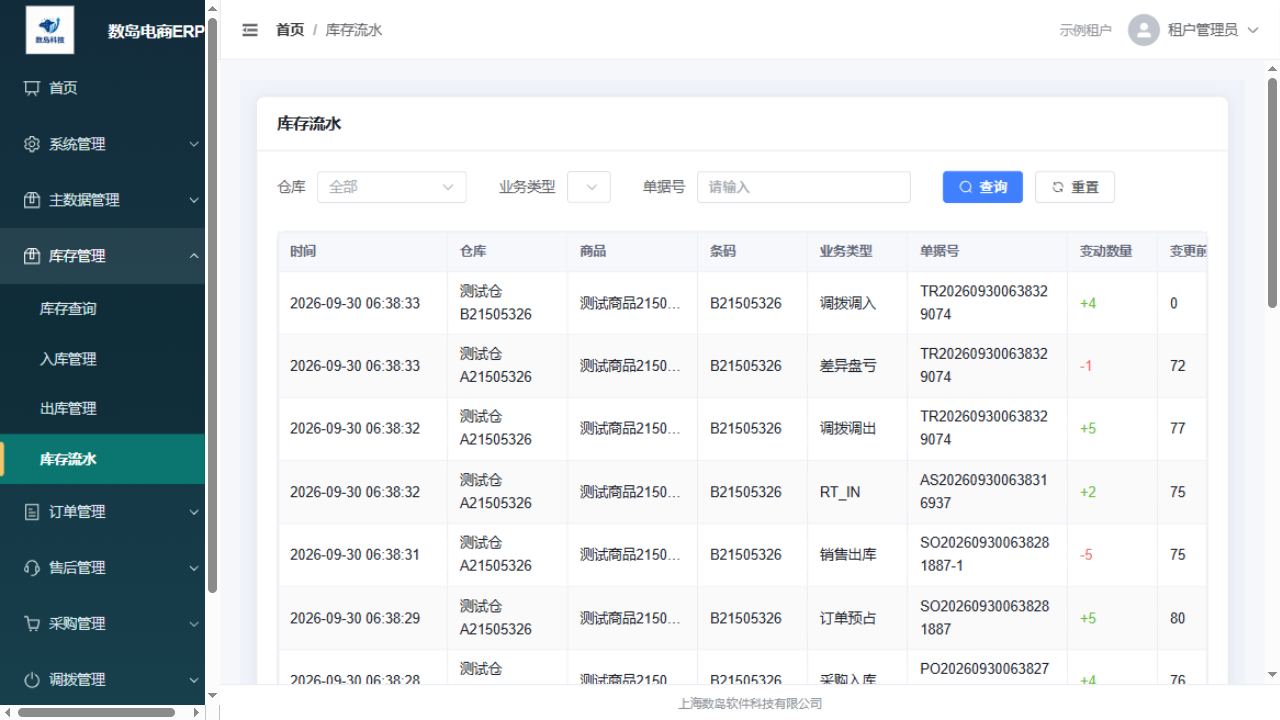Open the 业务类型 dropdown
The height and width of the screenshot is (720, 1280).
tap(589, 187)
